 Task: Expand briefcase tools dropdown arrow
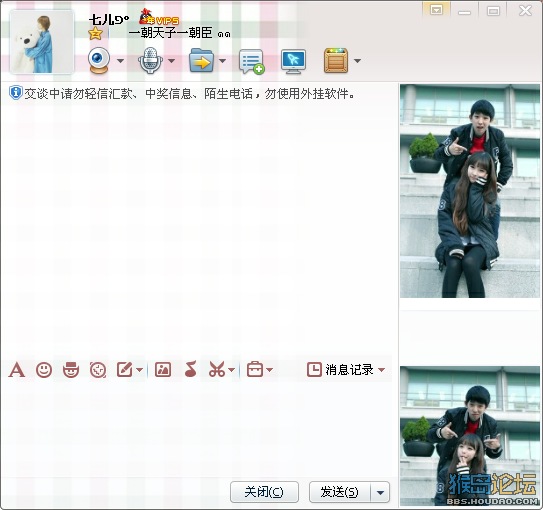(x=269, y=370)
